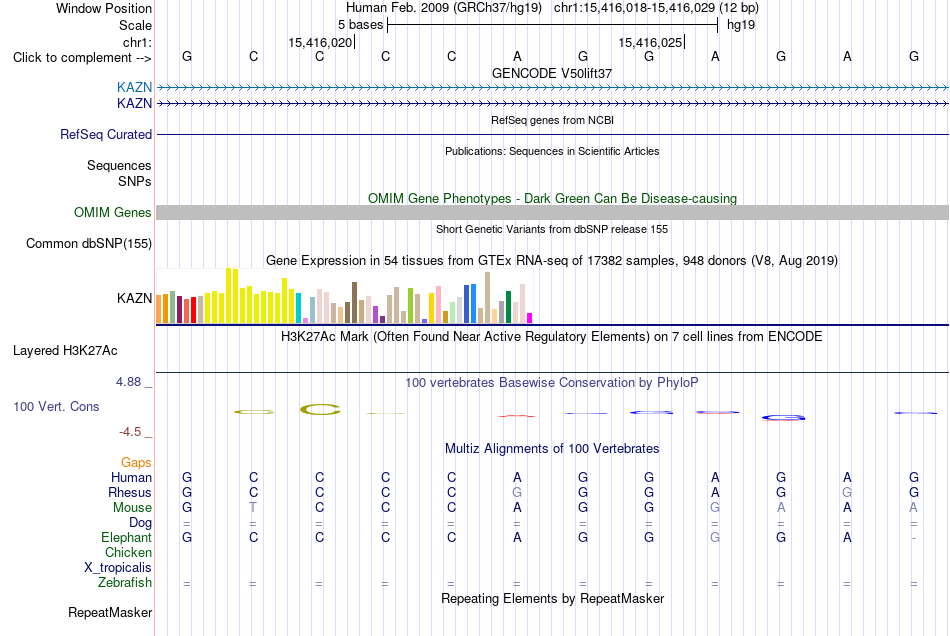
Task: Click the RepeatMasker track label
Action: tap(110, 612)
